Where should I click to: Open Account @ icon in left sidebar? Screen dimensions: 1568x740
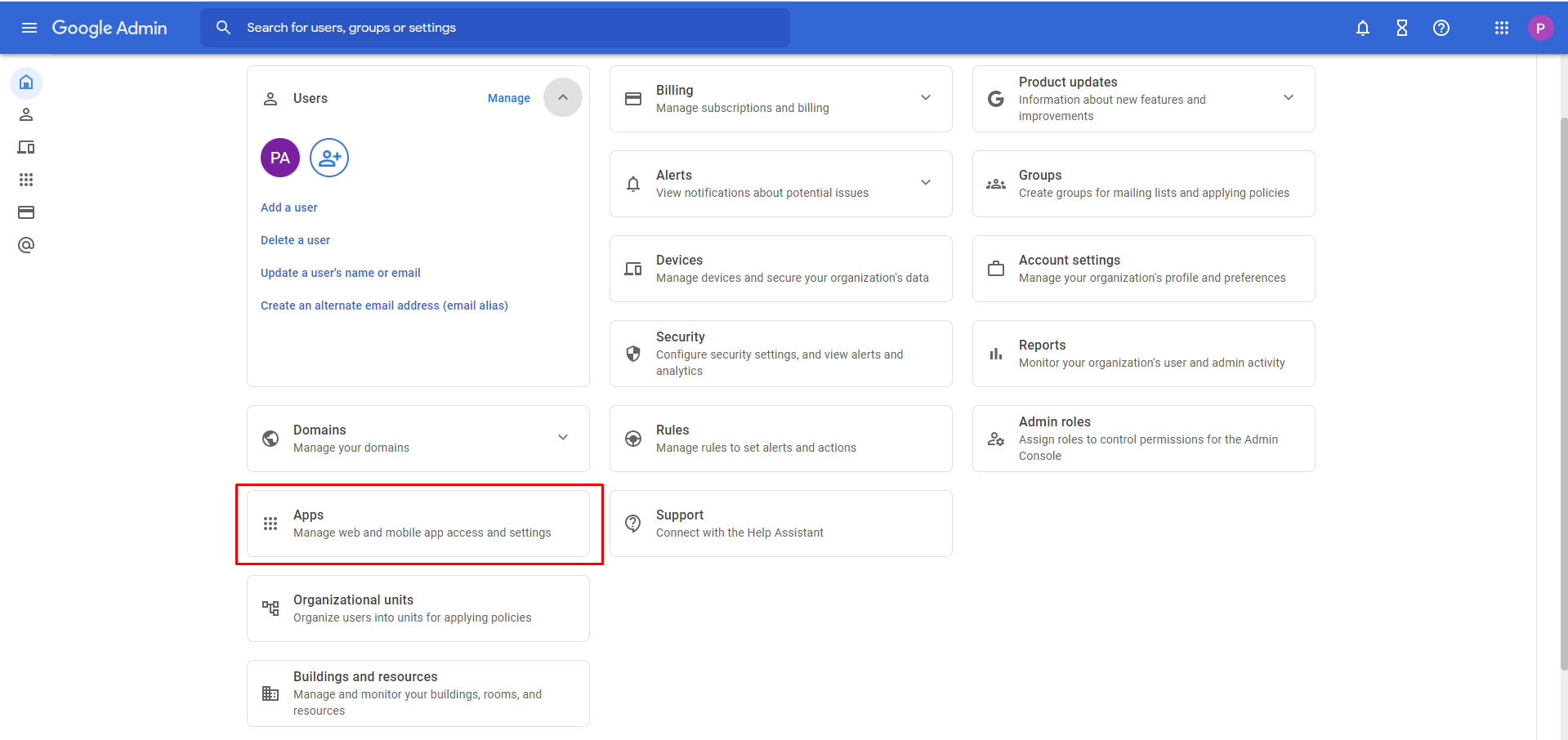(x=26, y=245)
